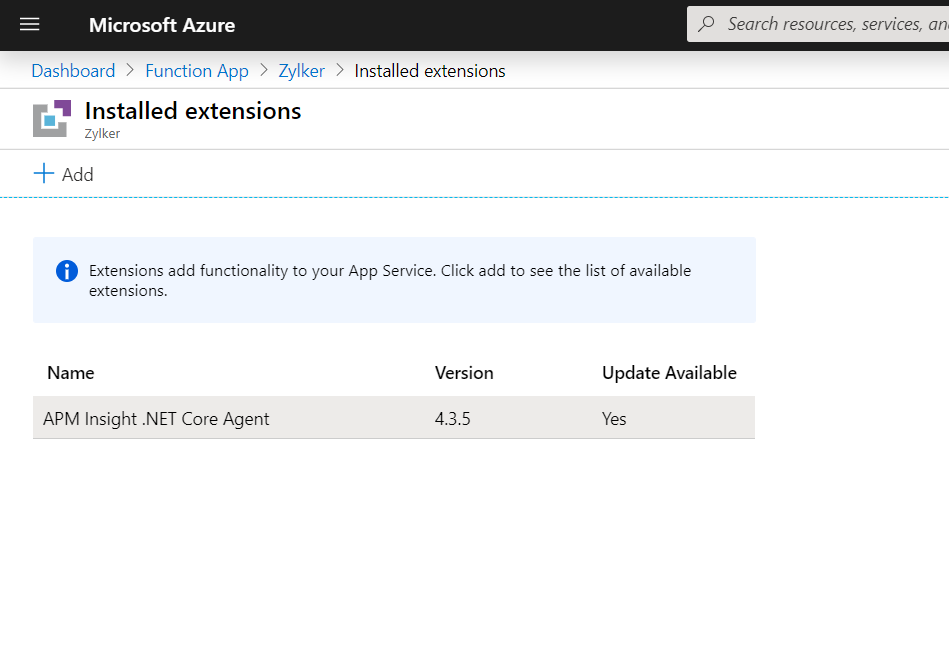Click the Installed extensions page heading

point(193,111)
